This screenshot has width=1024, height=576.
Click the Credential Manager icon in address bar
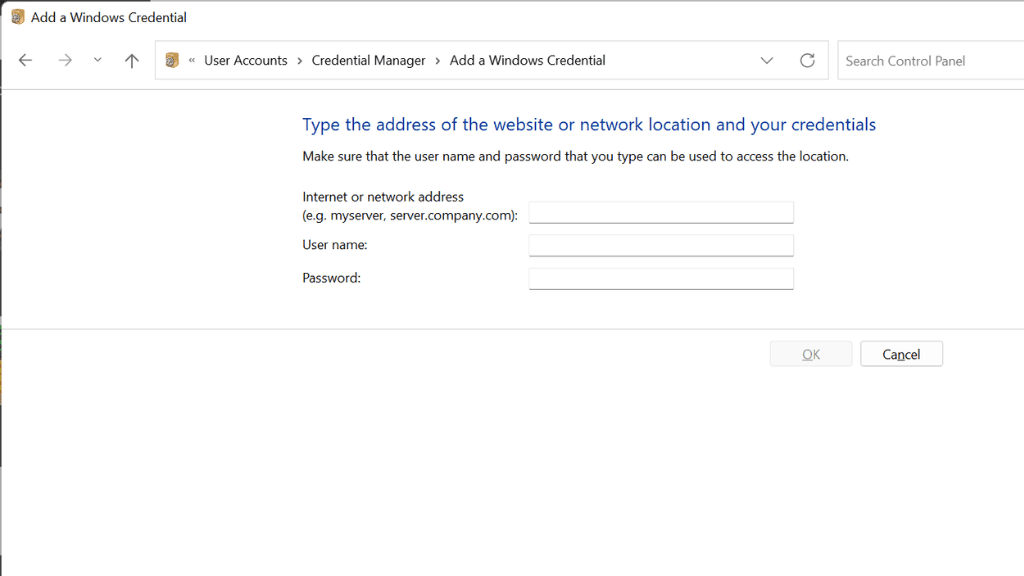172,60
